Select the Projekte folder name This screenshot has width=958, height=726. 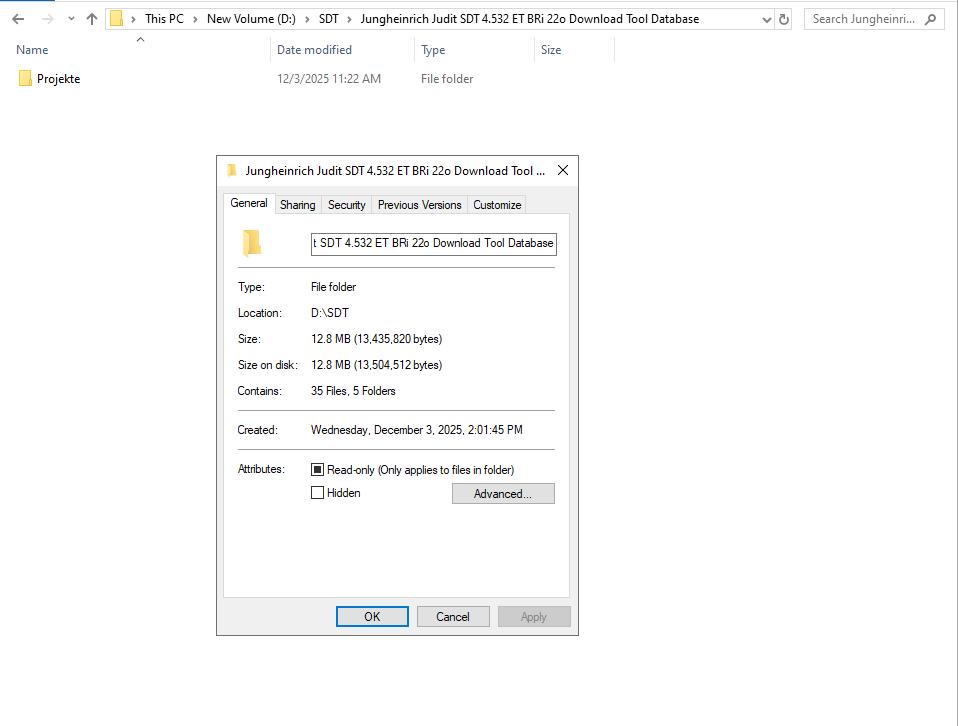click(x=59, y=79)
